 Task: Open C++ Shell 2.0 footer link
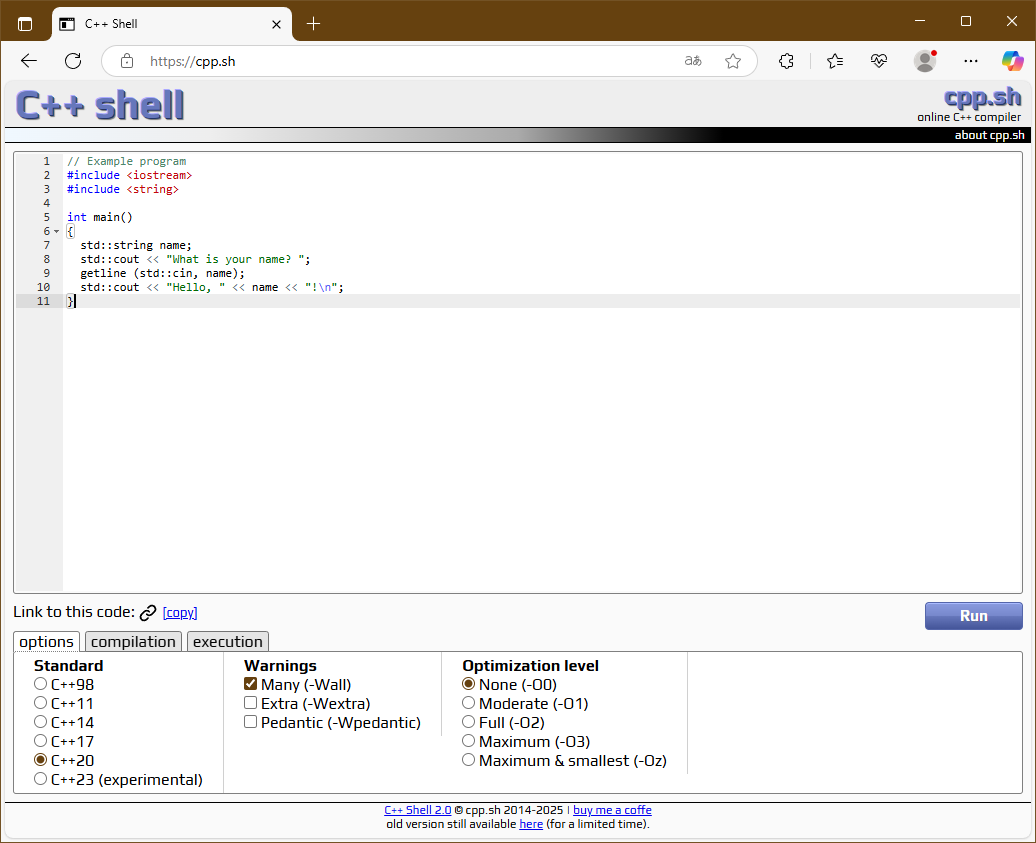(x=418, y=810)
